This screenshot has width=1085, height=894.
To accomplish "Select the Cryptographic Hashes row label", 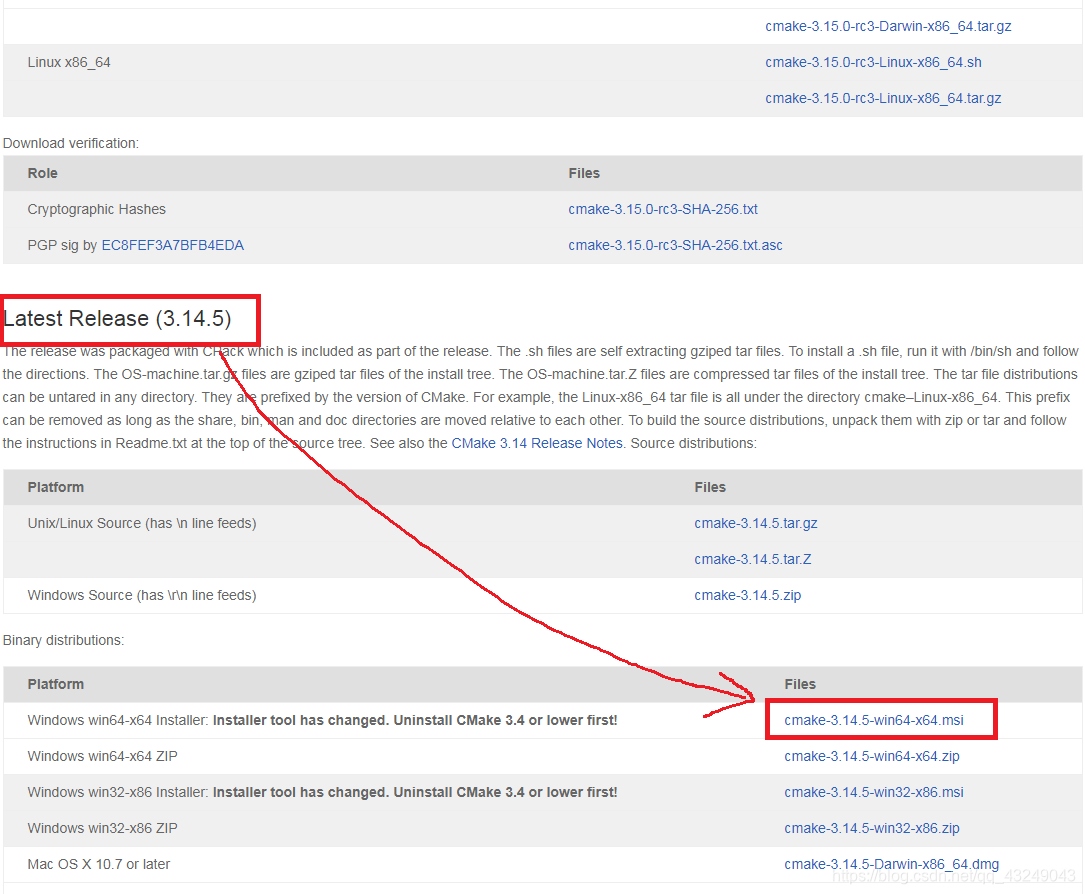I will tap(97, 209).
